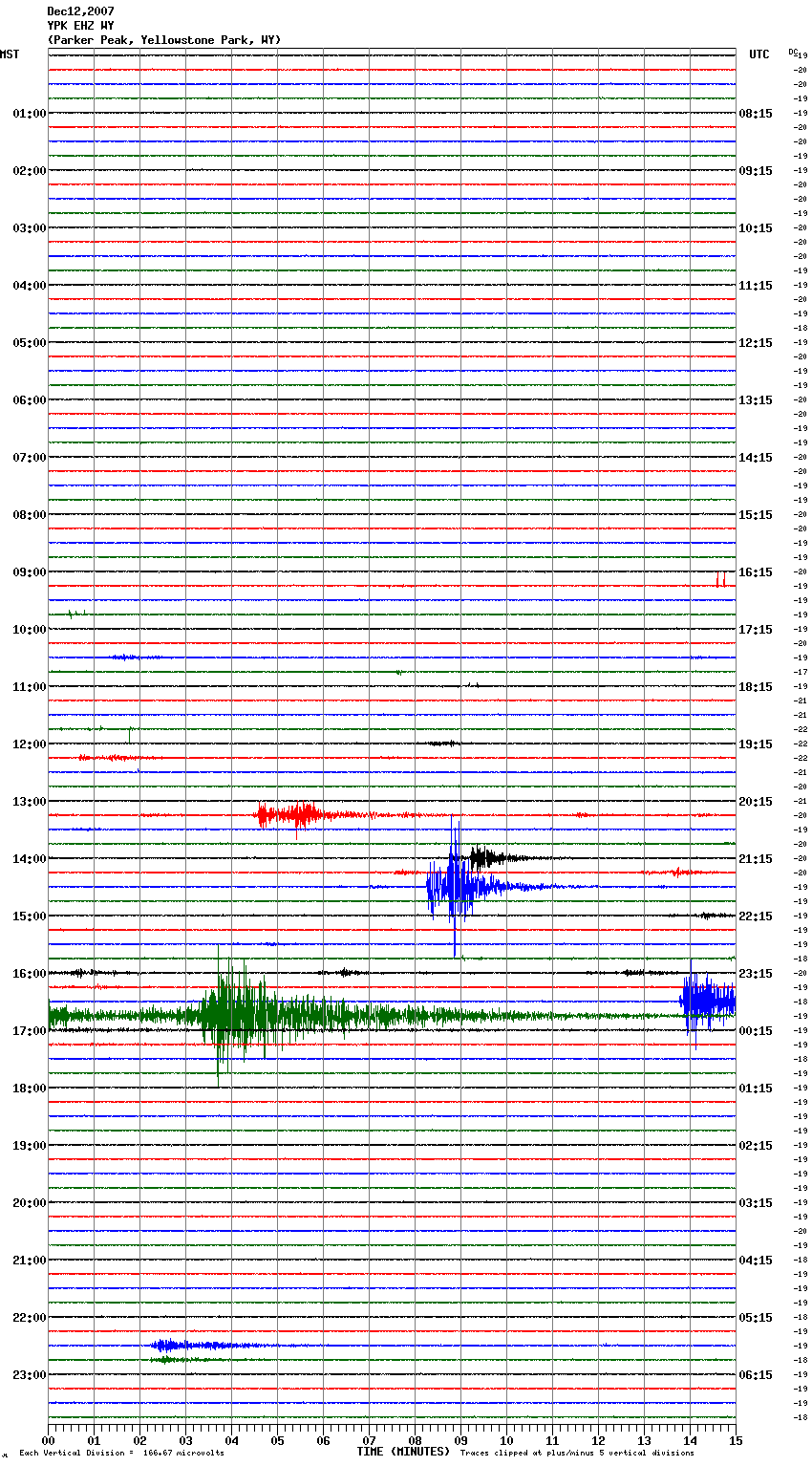Click the date header Dec12,2007
The image size is (812, 1466).
point(80,11)
